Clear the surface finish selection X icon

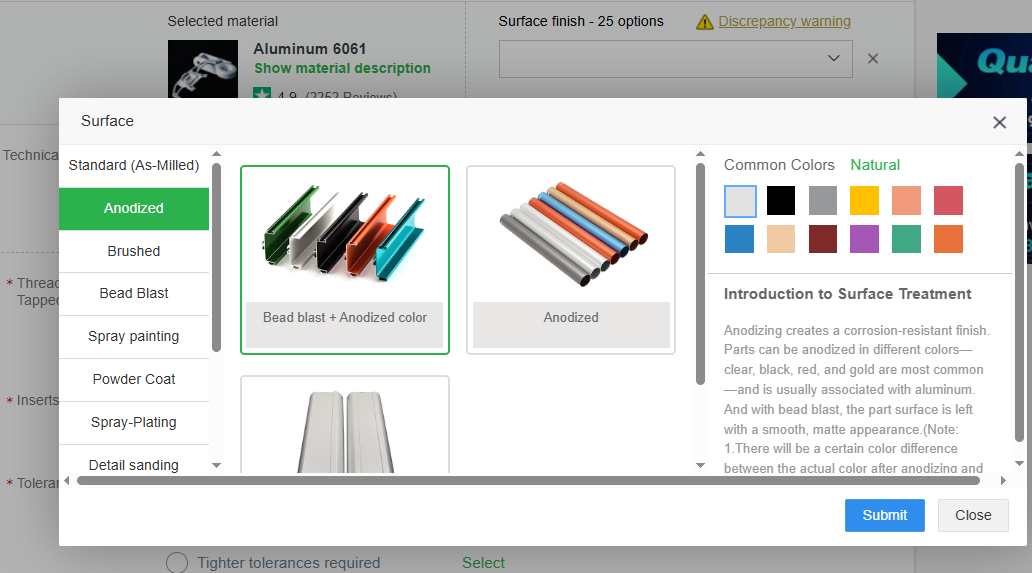(873, 59)
